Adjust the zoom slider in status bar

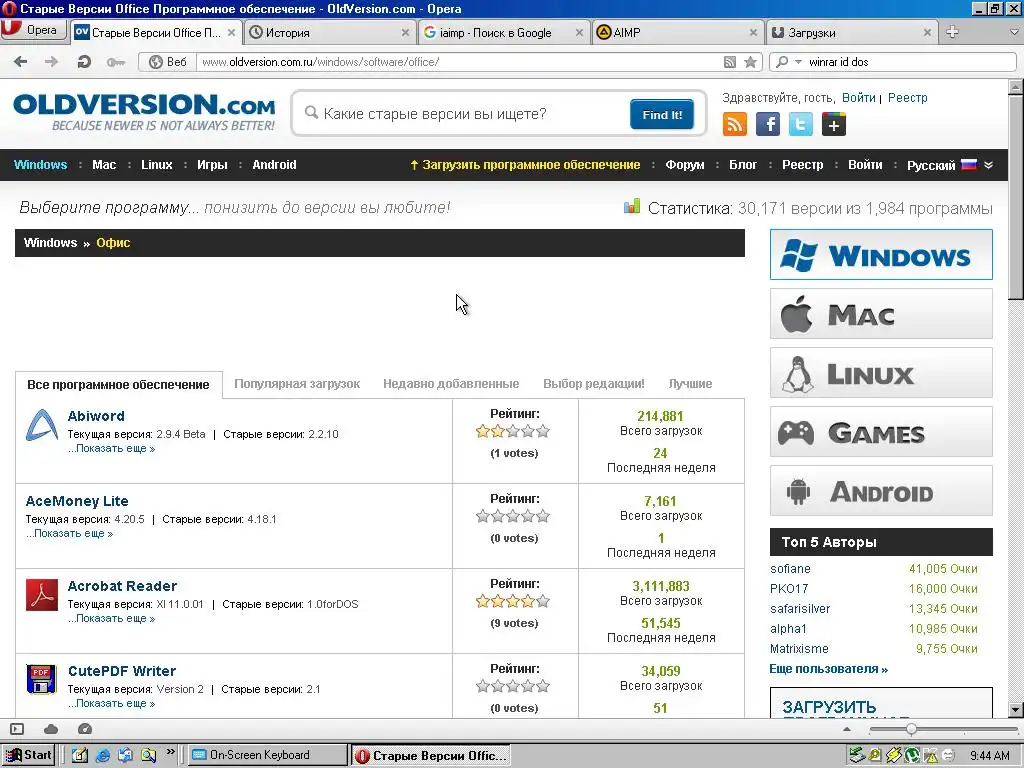[911, 729]
